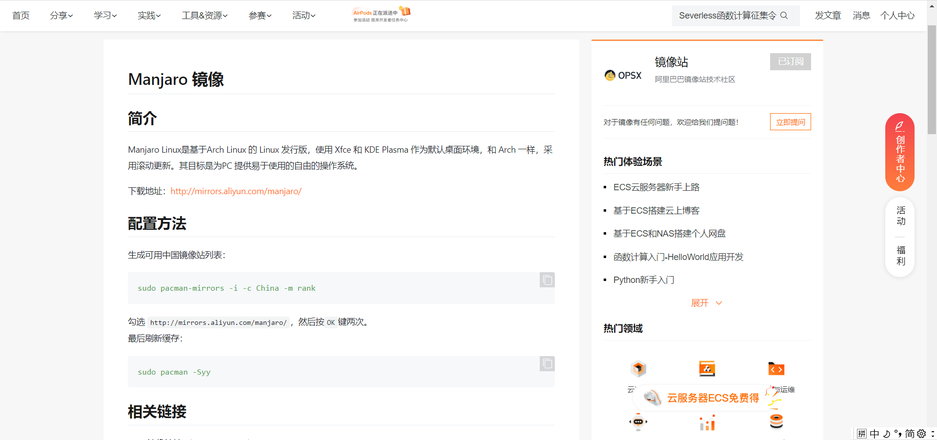Toggle IME moon half-width mode icon
937x440 pixels.
pos(887,433)
